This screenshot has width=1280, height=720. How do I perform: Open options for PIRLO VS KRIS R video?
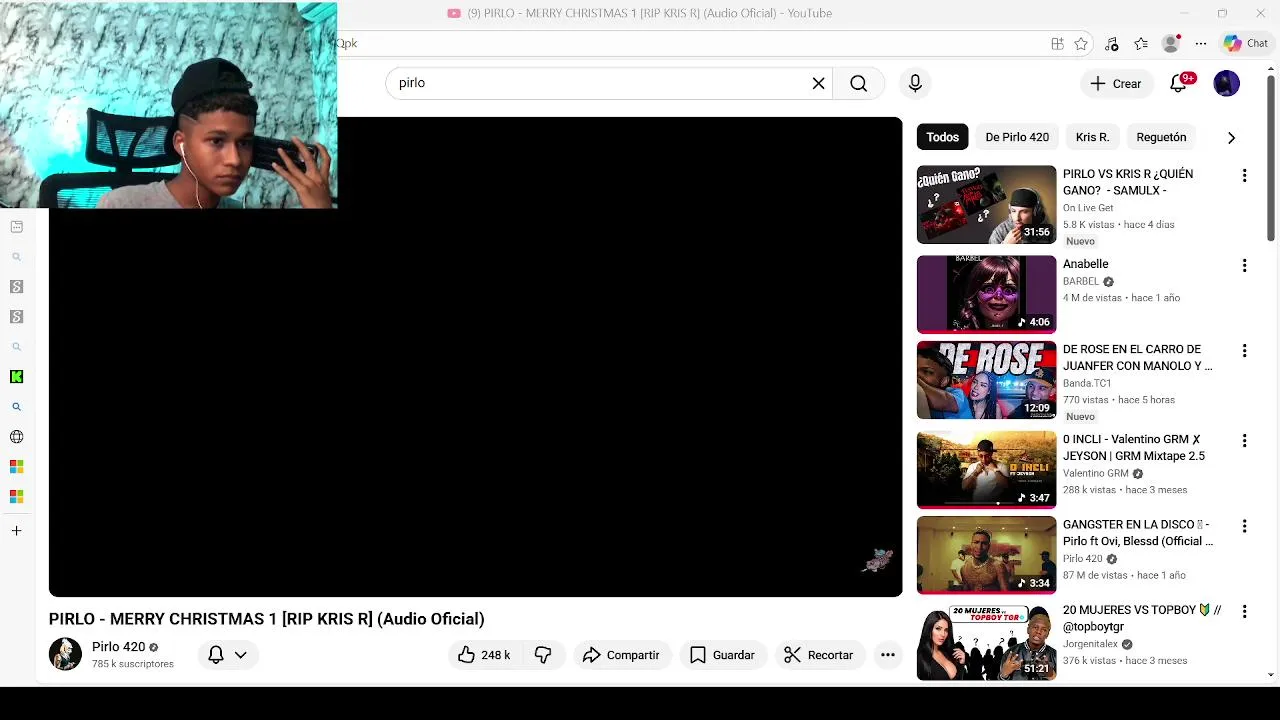coord(1244,176)
